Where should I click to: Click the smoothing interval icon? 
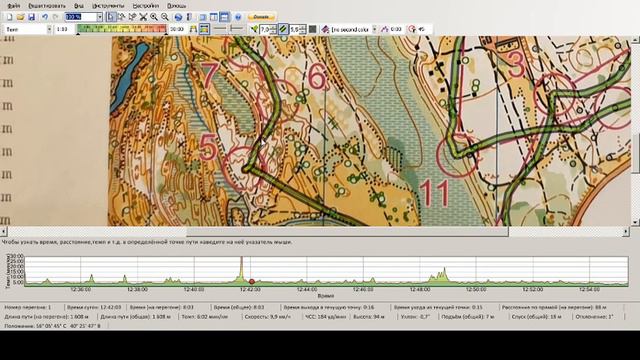click(384, 29)
